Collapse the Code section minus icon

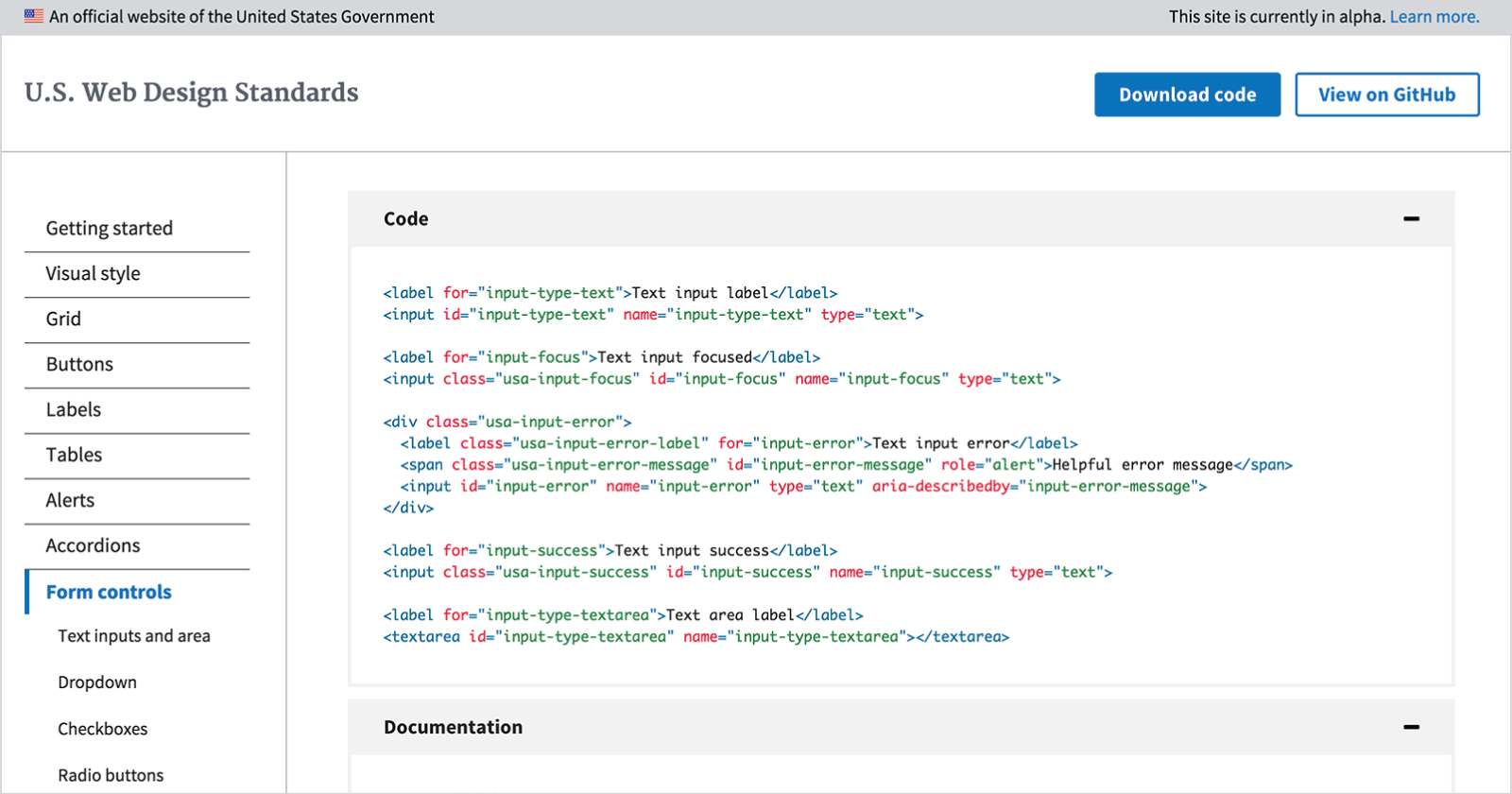[1411, 219]
